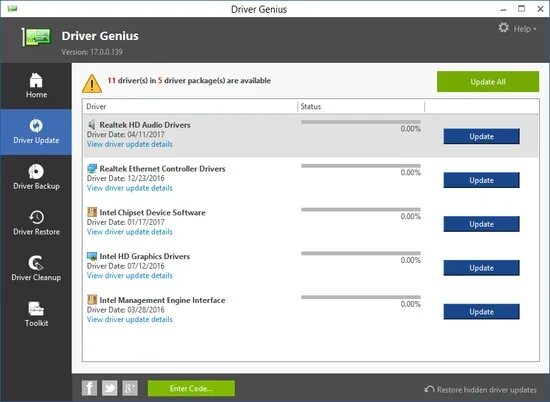This screenshot has width=550, height=402.
Task: Update Intel Management Engine Interface
Action: (481, 312)
